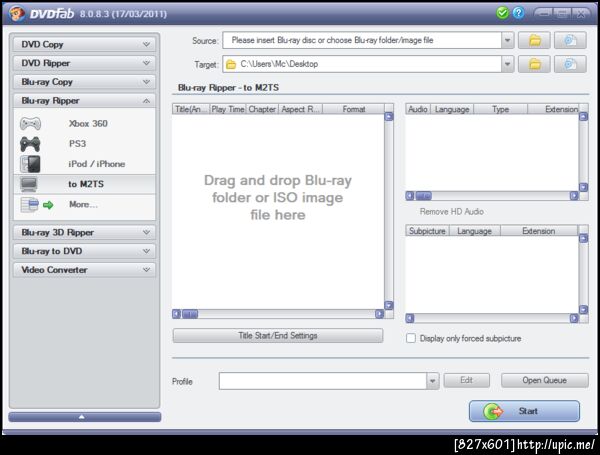The height and width of the screenshot is (455, 600).
Task: Click the iPod / iPhone device icon
Action: [30, 164]
